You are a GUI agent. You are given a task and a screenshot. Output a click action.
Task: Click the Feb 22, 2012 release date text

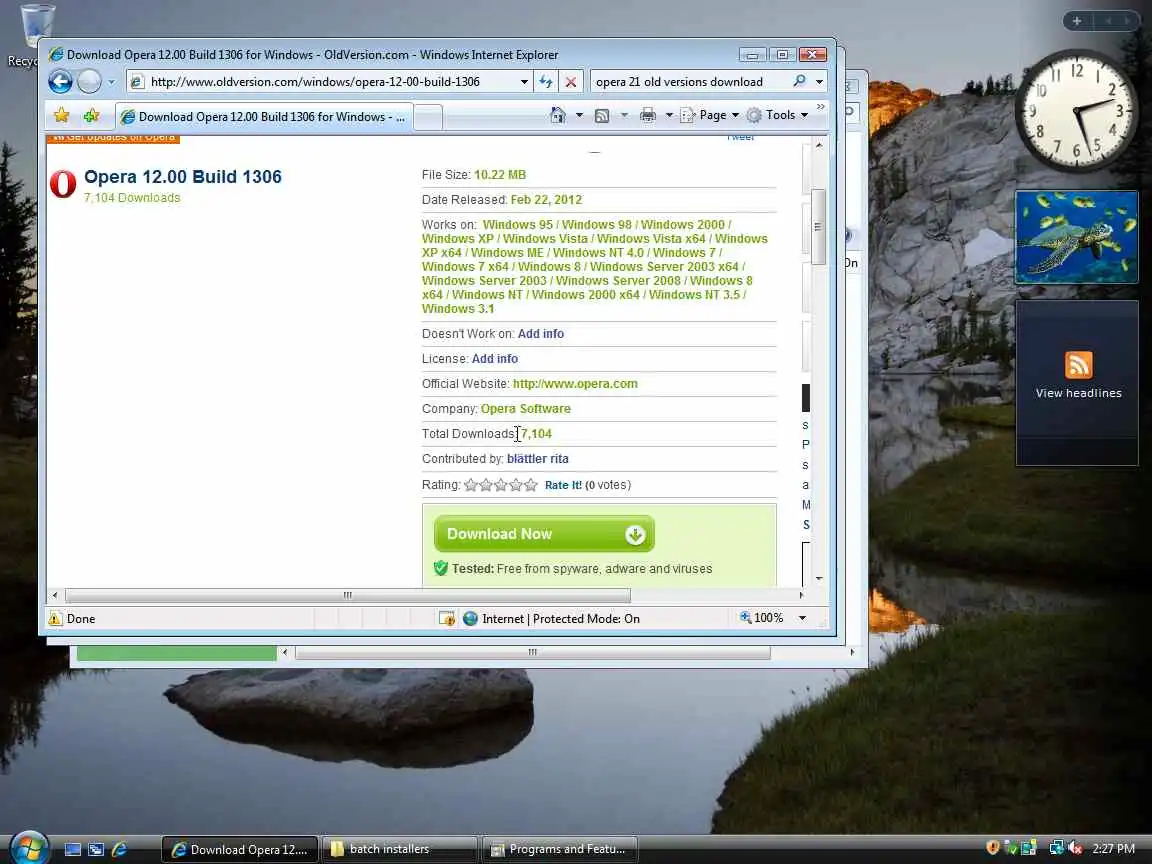coord(546,200)
